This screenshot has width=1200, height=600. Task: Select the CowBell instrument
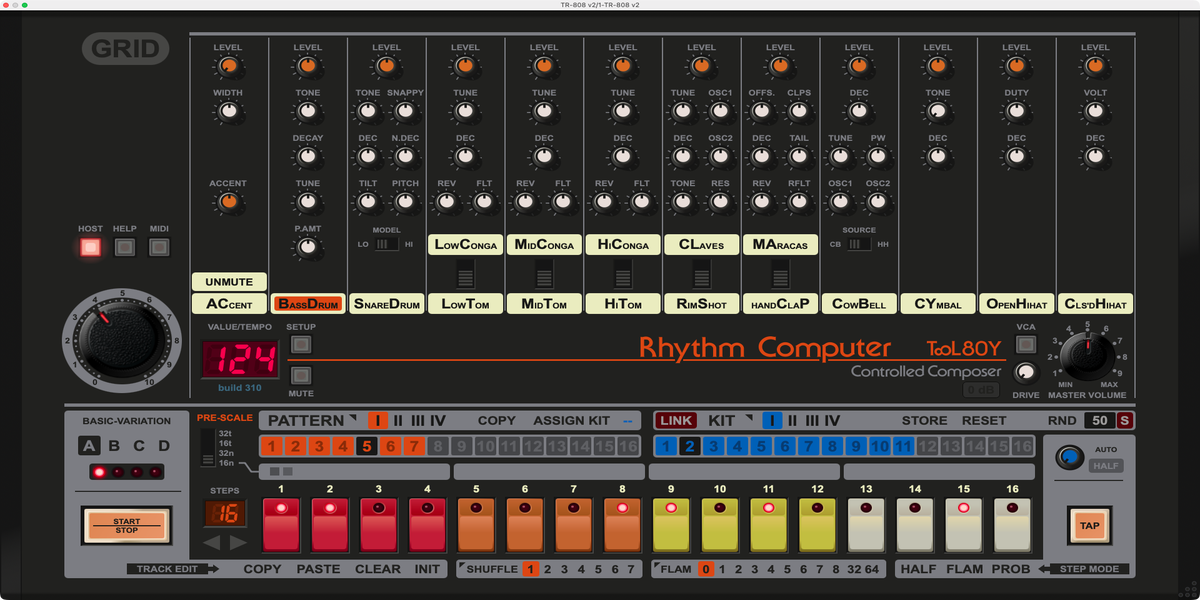click(x=859, y=304)
